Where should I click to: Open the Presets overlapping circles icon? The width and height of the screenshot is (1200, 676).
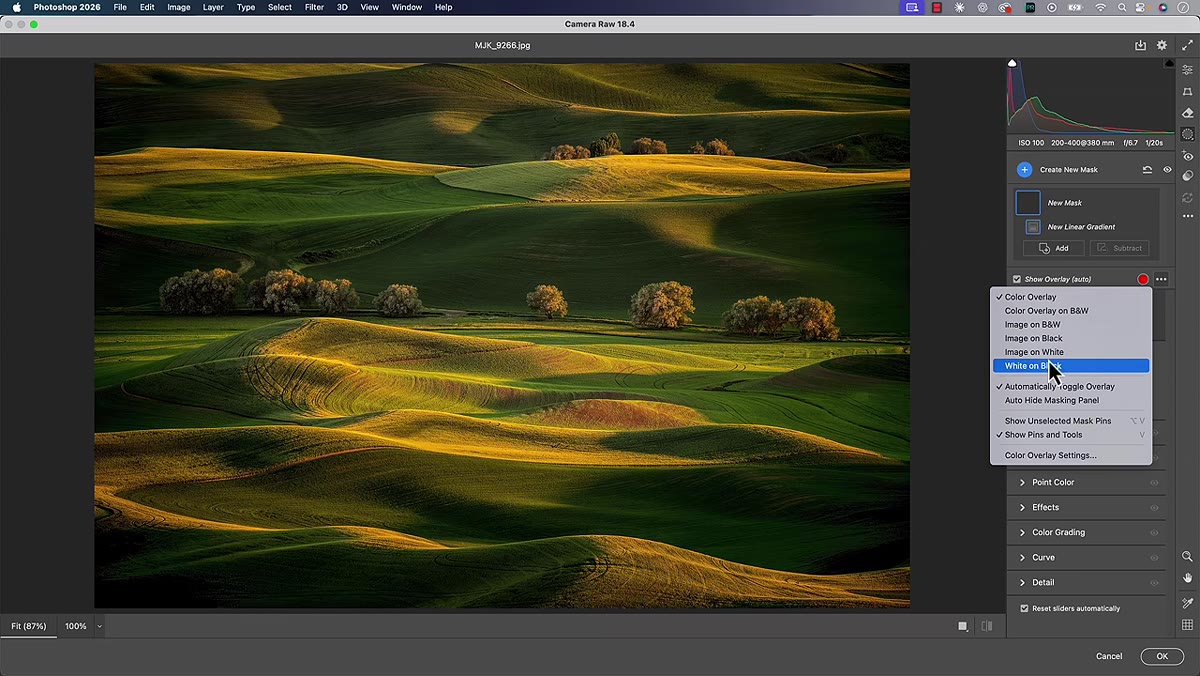(1188, 176)
